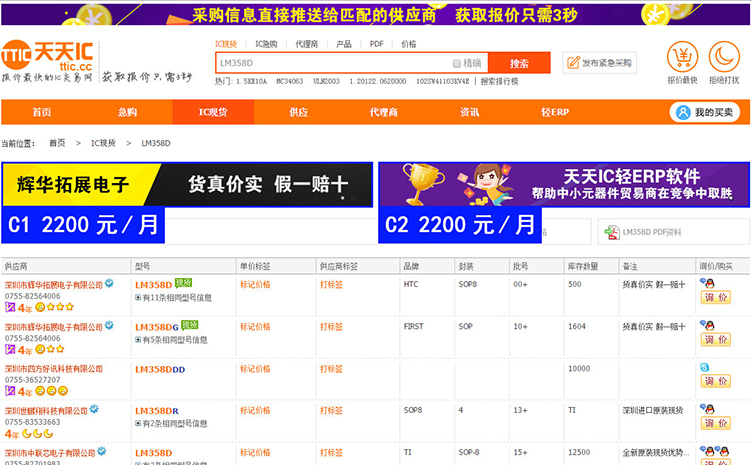Click the verified badge next to 深圳市中联芯电子有限公司
752x465 pixels.
[102, 451]
